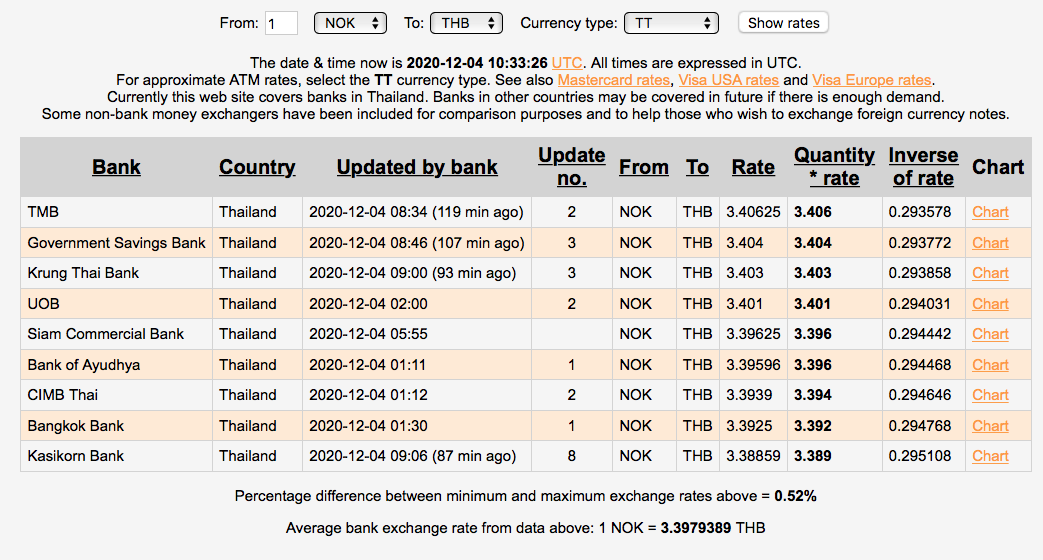Open the Visa Europe rates link
This screenshot has height=560, width=1043.
tap(871, 80)
